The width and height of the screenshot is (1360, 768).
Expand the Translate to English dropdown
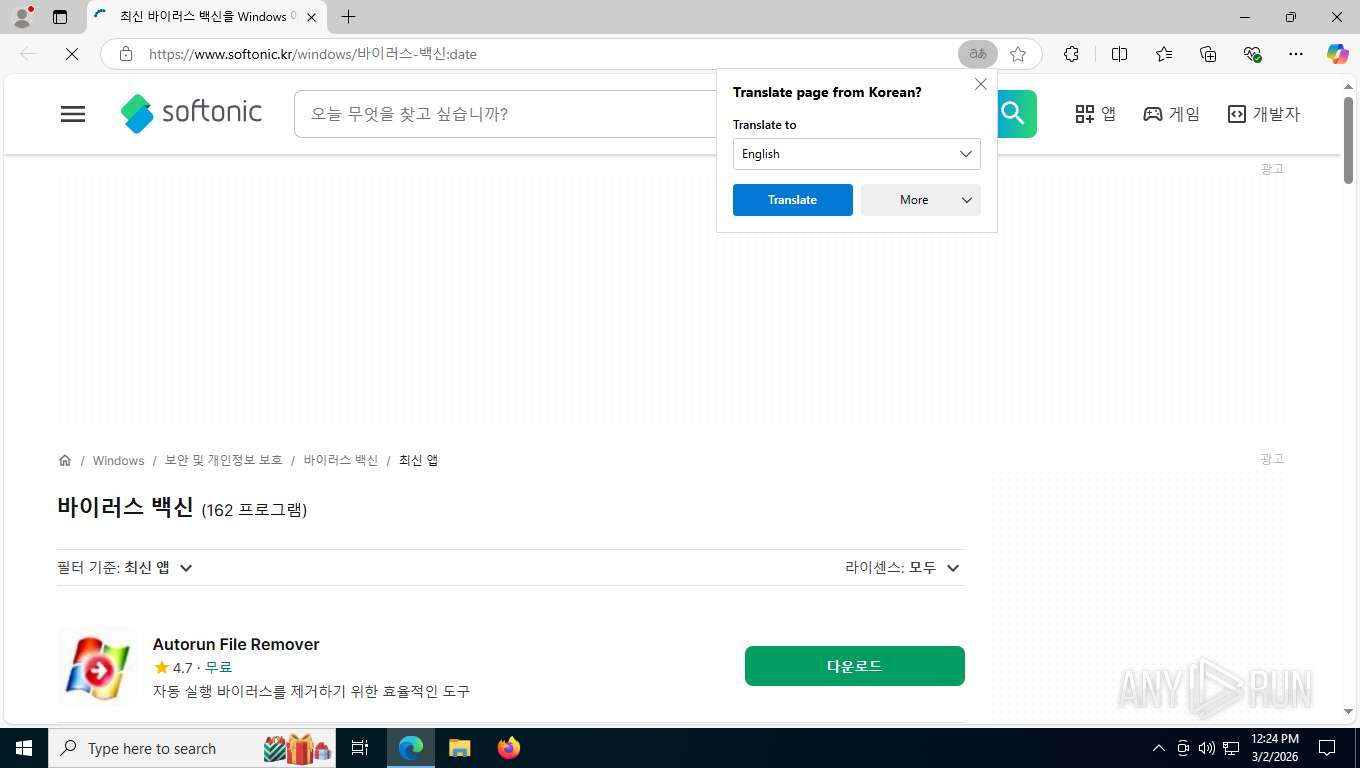[857, 154]
